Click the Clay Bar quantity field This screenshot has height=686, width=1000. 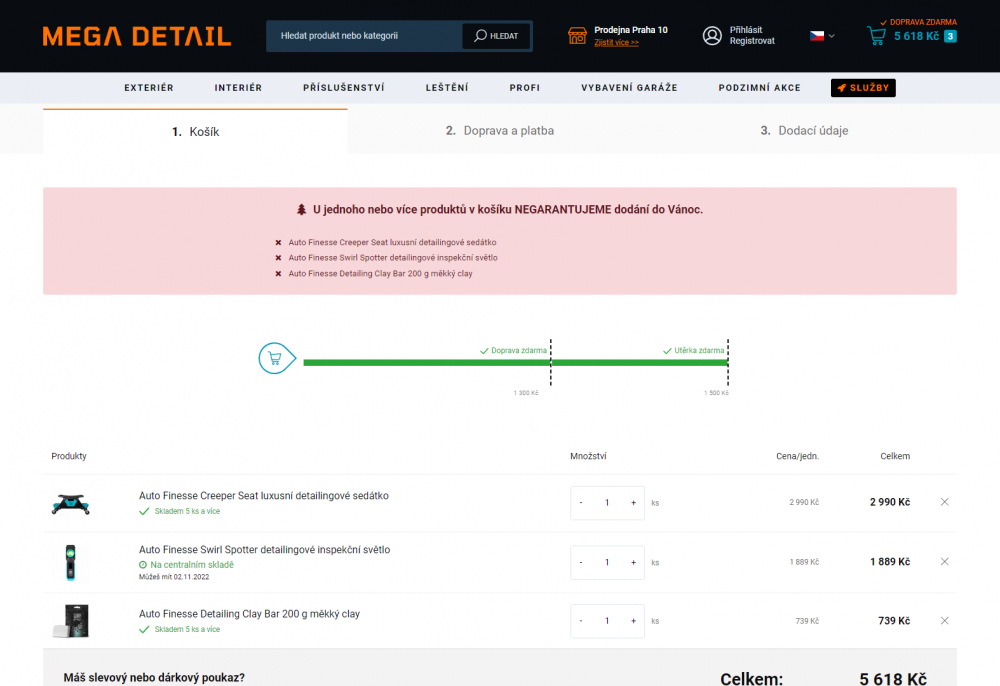coord(607,621)
